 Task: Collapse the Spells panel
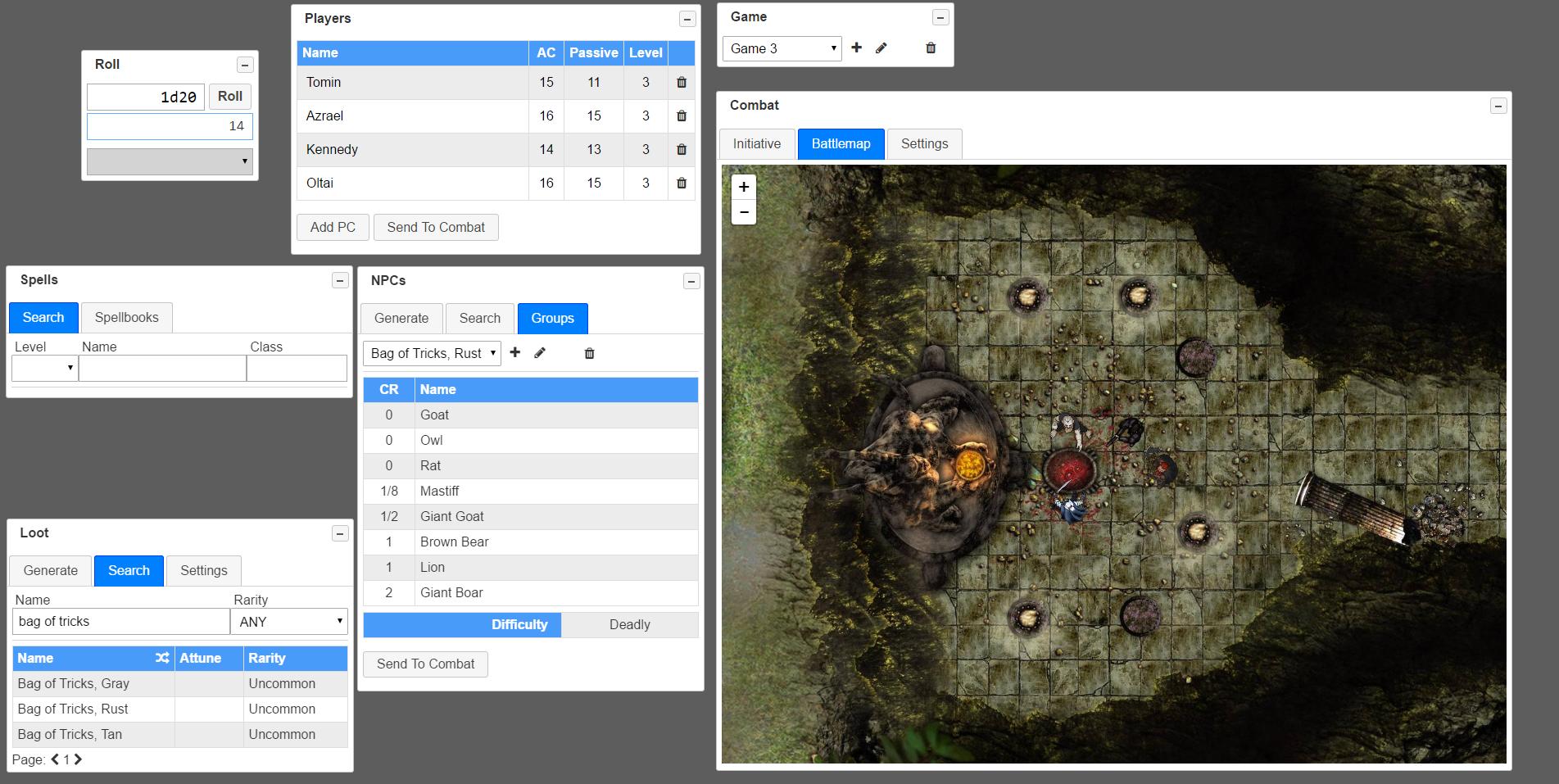(x=340, y=280)
